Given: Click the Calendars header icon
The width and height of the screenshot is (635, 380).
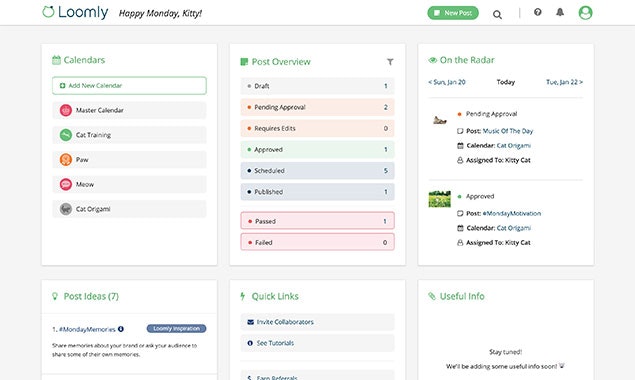Looking at the screenshot, I should tap(56, 60).
